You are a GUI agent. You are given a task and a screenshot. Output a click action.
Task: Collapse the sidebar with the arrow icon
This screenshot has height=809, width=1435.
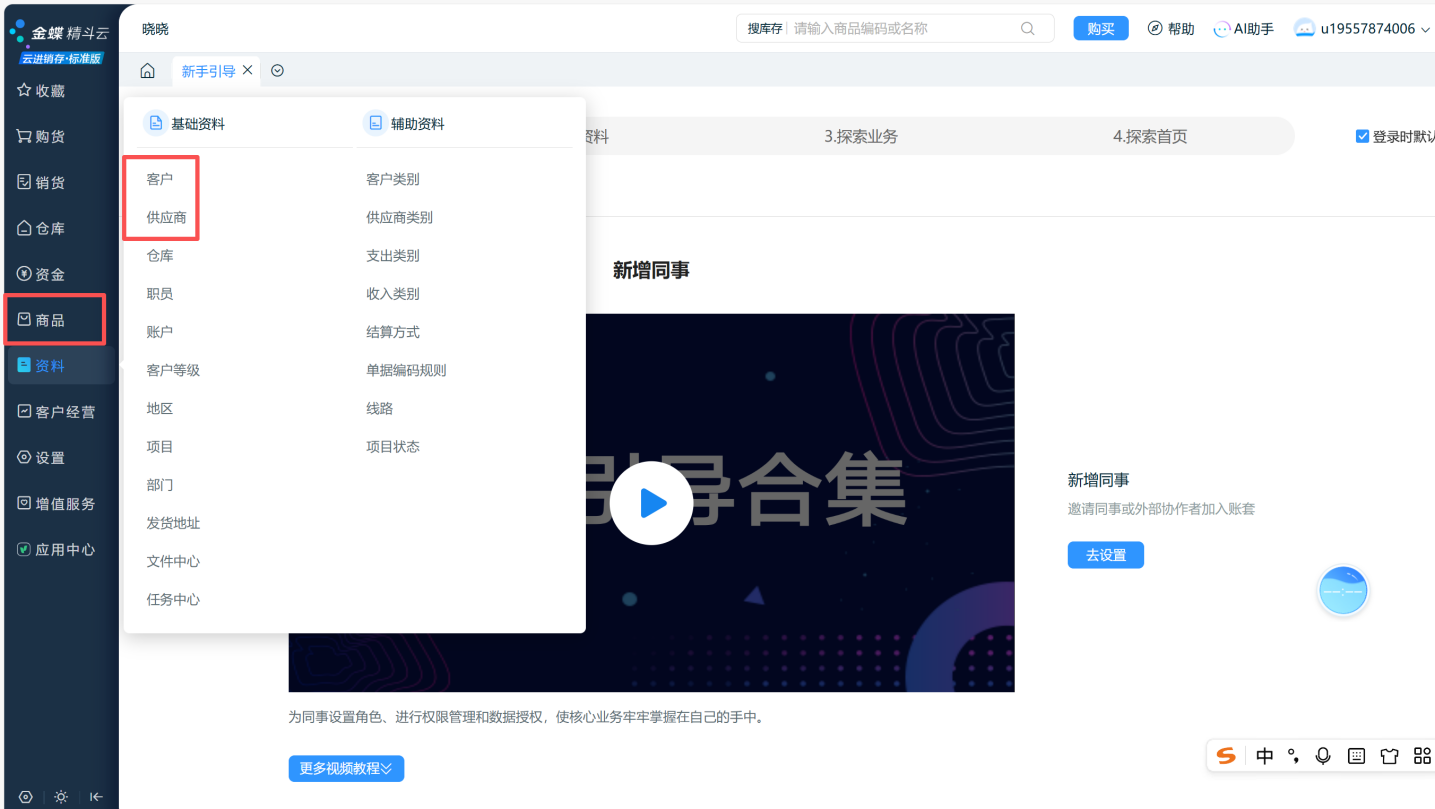pyautogui.click(x=96, y=797)
